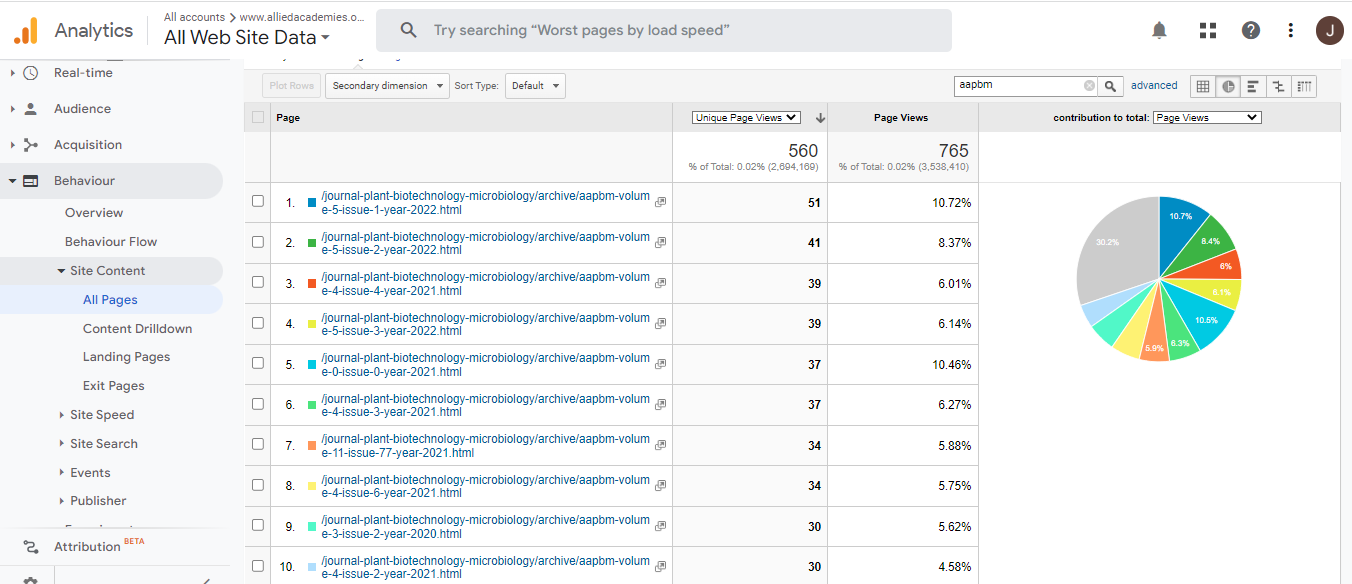Click the magnifier button beside the aapbm filter
The height and width of the screenshot is (584, 1352).
coord(1110,86)
